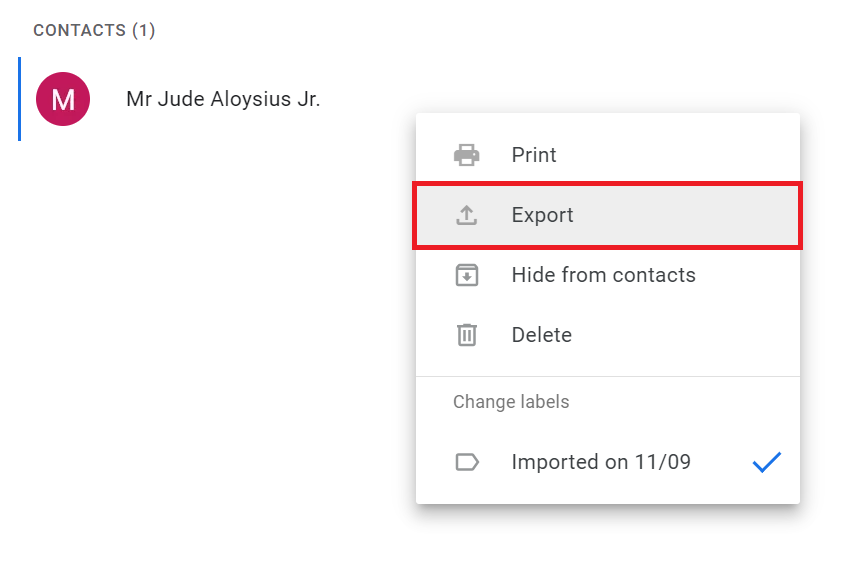Click the blue checkmark beside Imported label
Screen dimensions: 856x562
(766, 462)
